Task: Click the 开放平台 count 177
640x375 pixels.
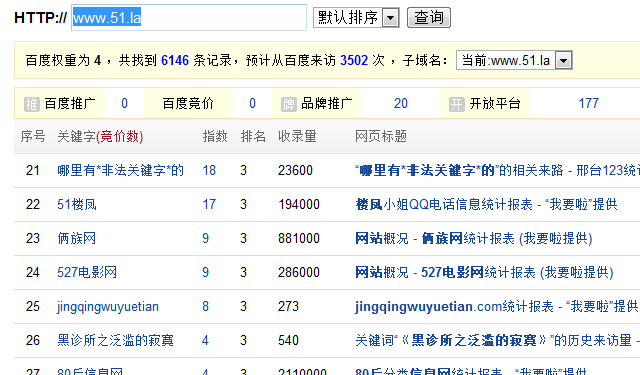Action: pos(588,104)
